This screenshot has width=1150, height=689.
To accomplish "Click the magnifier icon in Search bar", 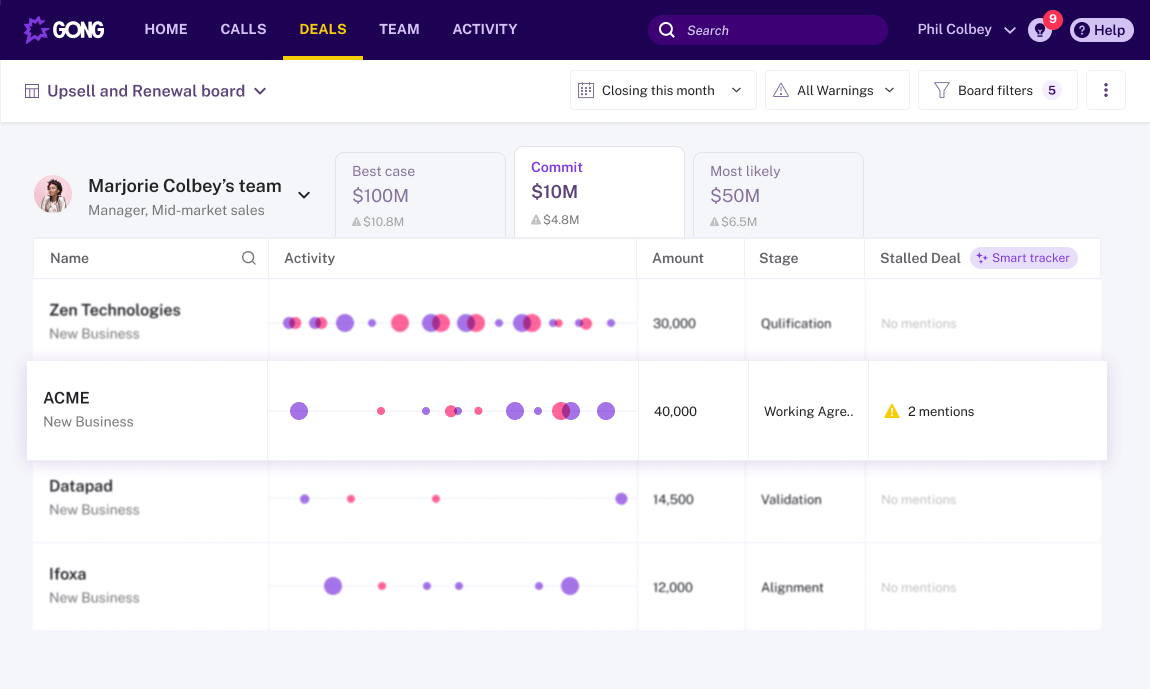I will (x=667, y=30).
